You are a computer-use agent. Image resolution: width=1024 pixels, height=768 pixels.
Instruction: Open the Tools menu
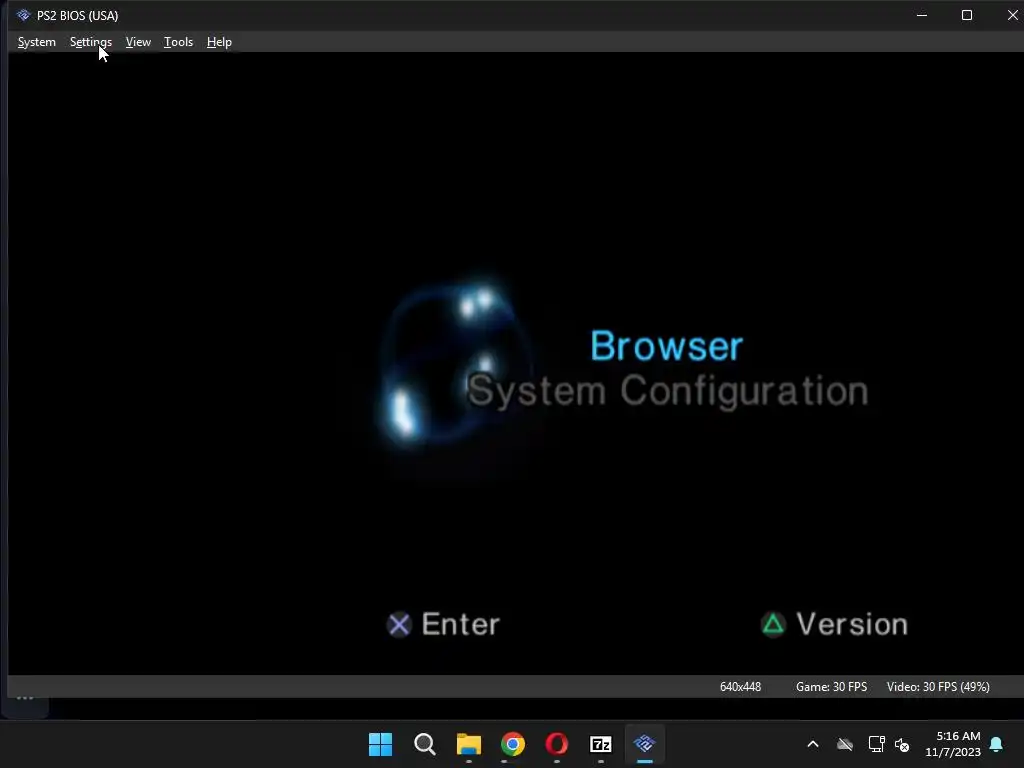click(x=178, y=42)
